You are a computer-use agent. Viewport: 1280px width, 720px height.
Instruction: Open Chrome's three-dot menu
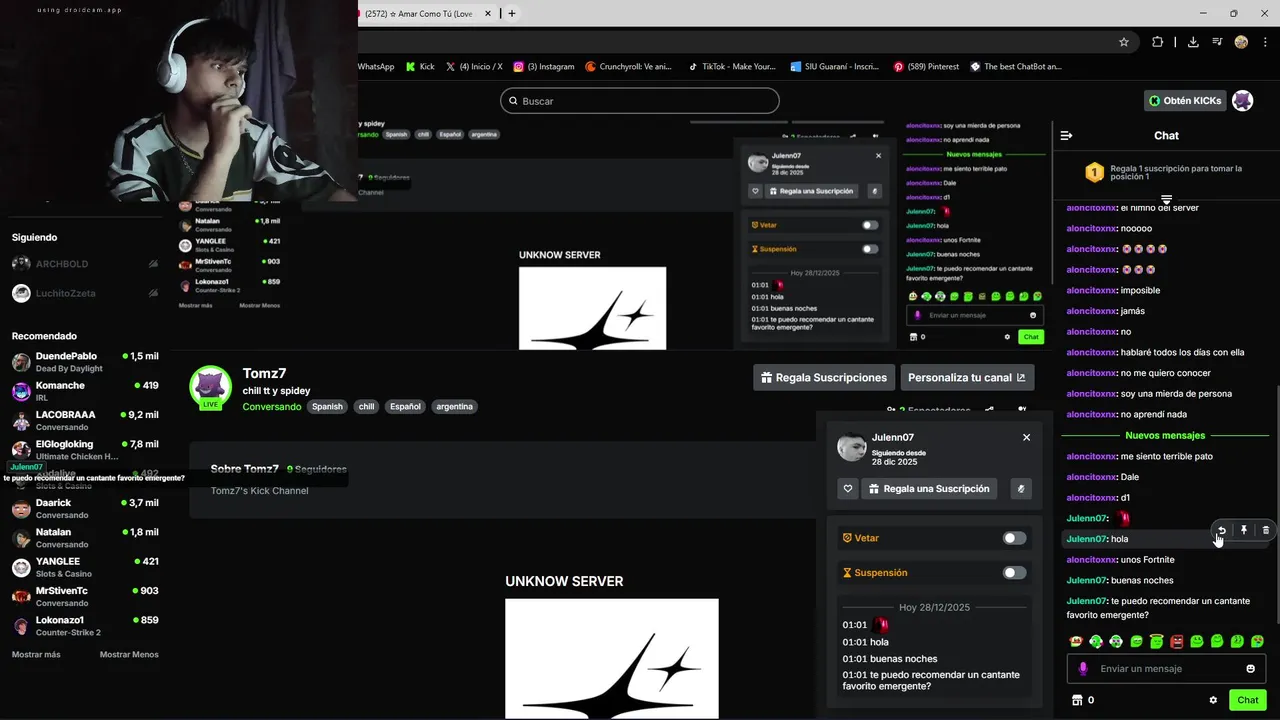coord(1265,42)
